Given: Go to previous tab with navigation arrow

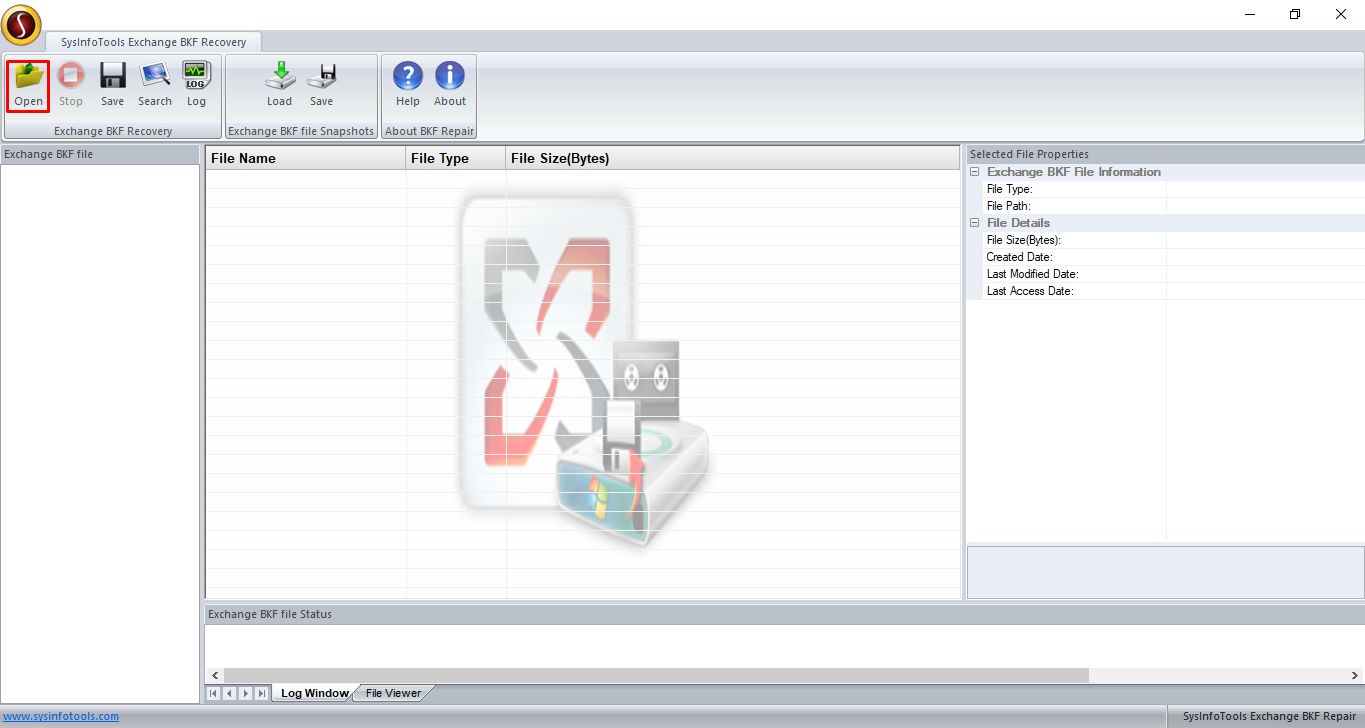Looking at the screenshot, I should click(x=229, y=693).
